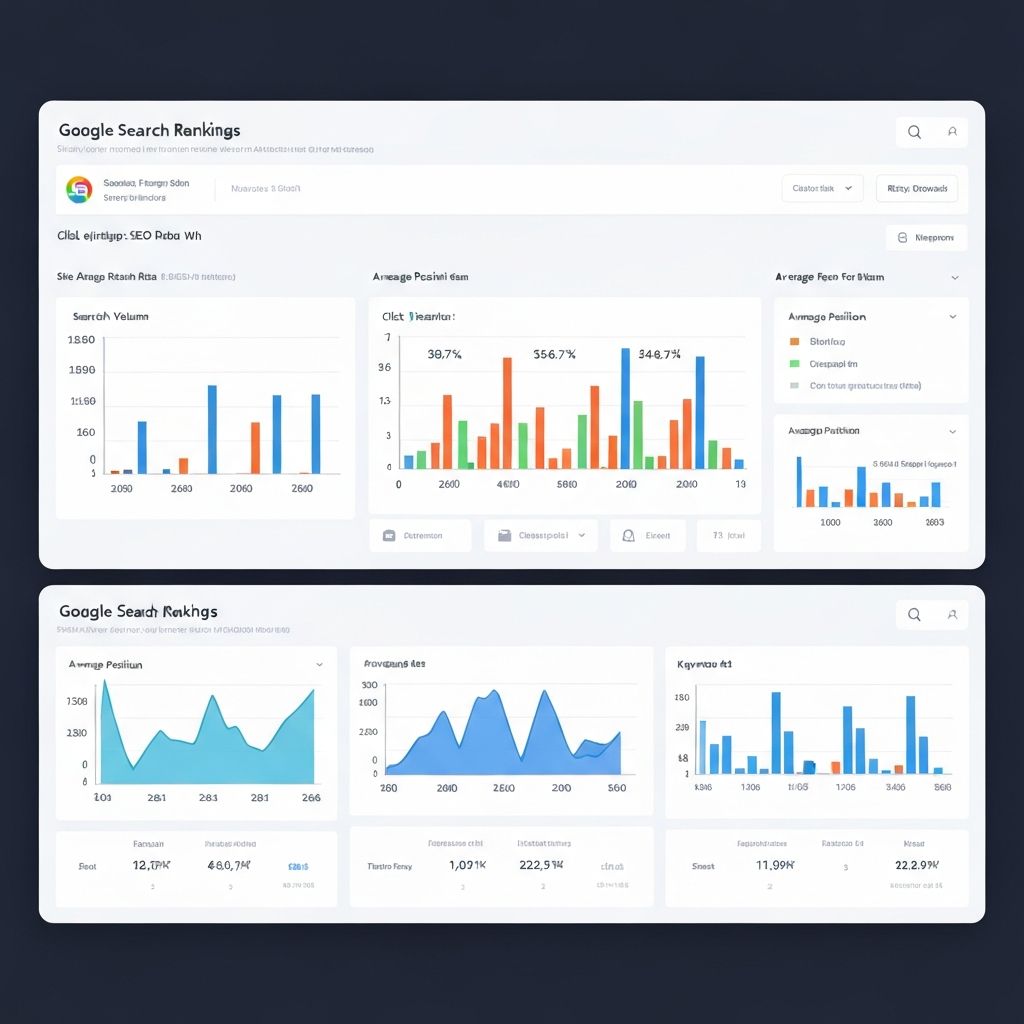Click the 12,7PK statistic value
This screenshot has width=1024, height=1024.
coord(151,865)
